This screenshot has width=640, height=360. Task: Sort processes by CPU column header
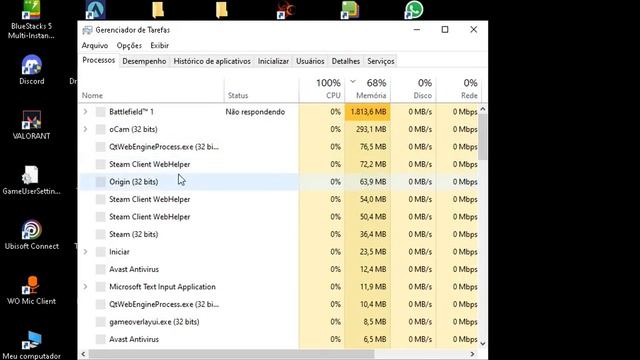coord(322,89)
